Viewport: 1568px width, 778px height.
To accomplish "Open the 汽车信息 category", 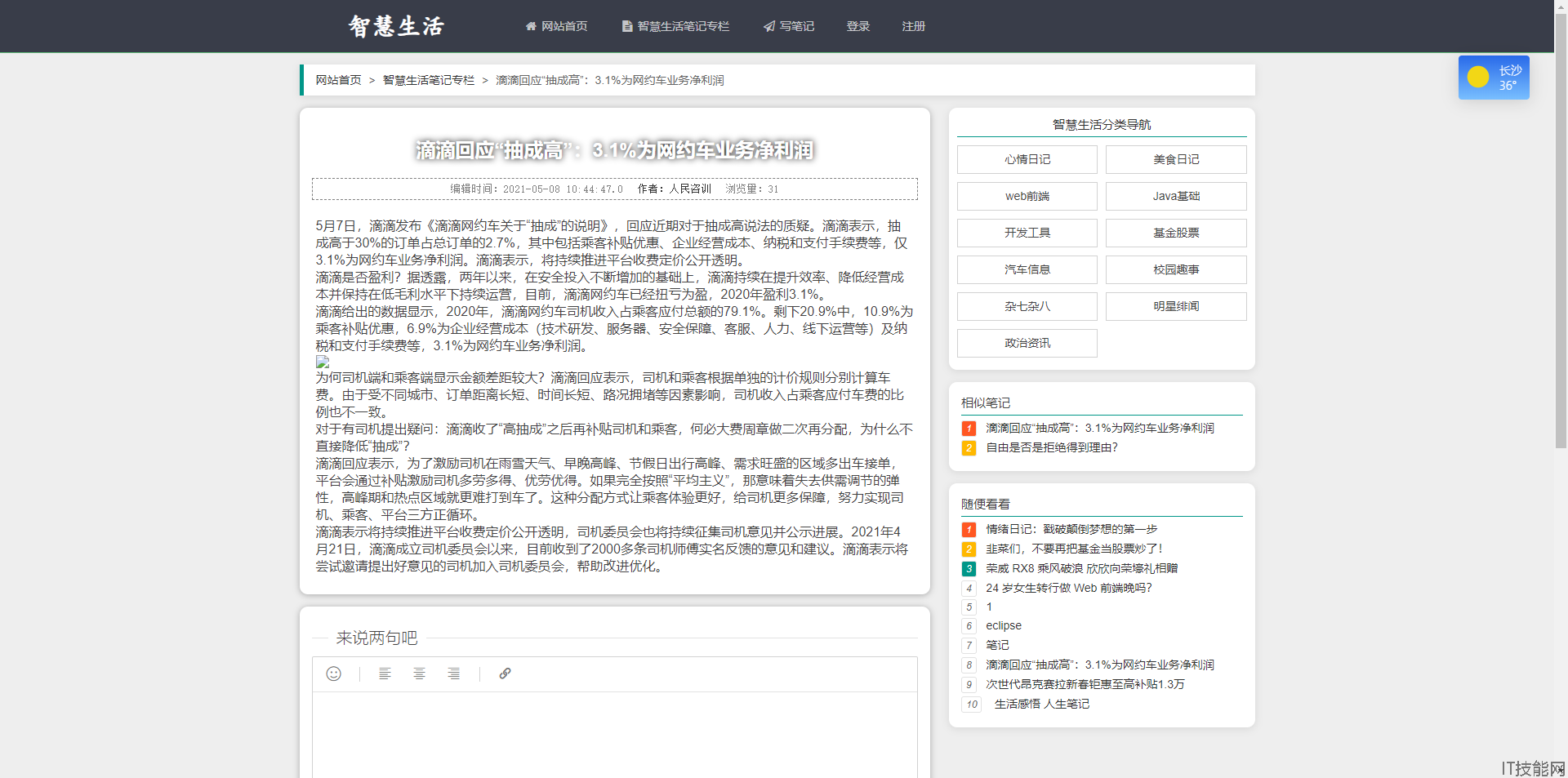I will pos(1027,269).
